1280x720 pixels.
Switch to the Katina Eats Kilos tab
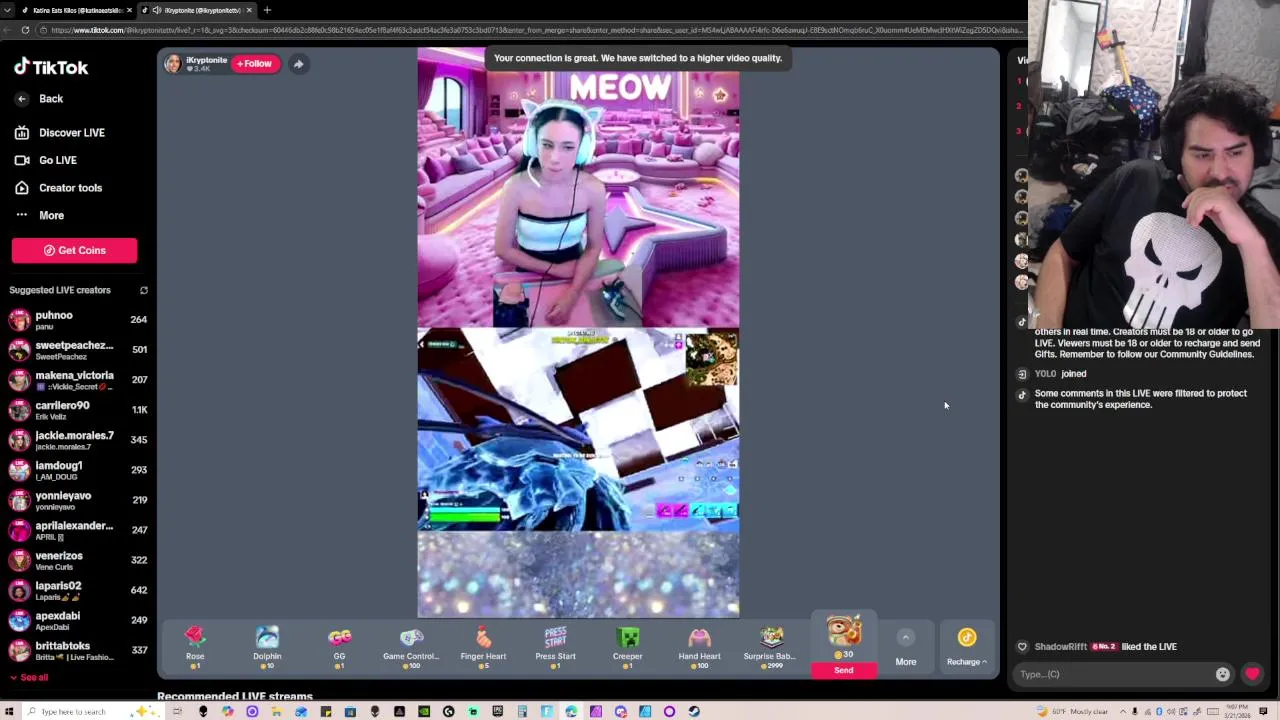pos(76,10)
